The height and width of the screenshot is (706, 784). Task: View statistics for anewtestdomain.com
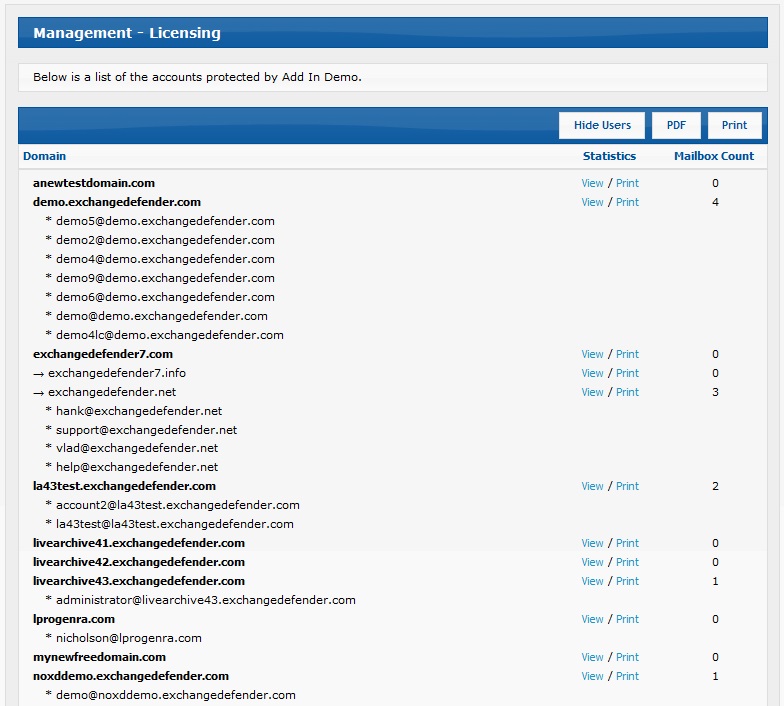592,183
